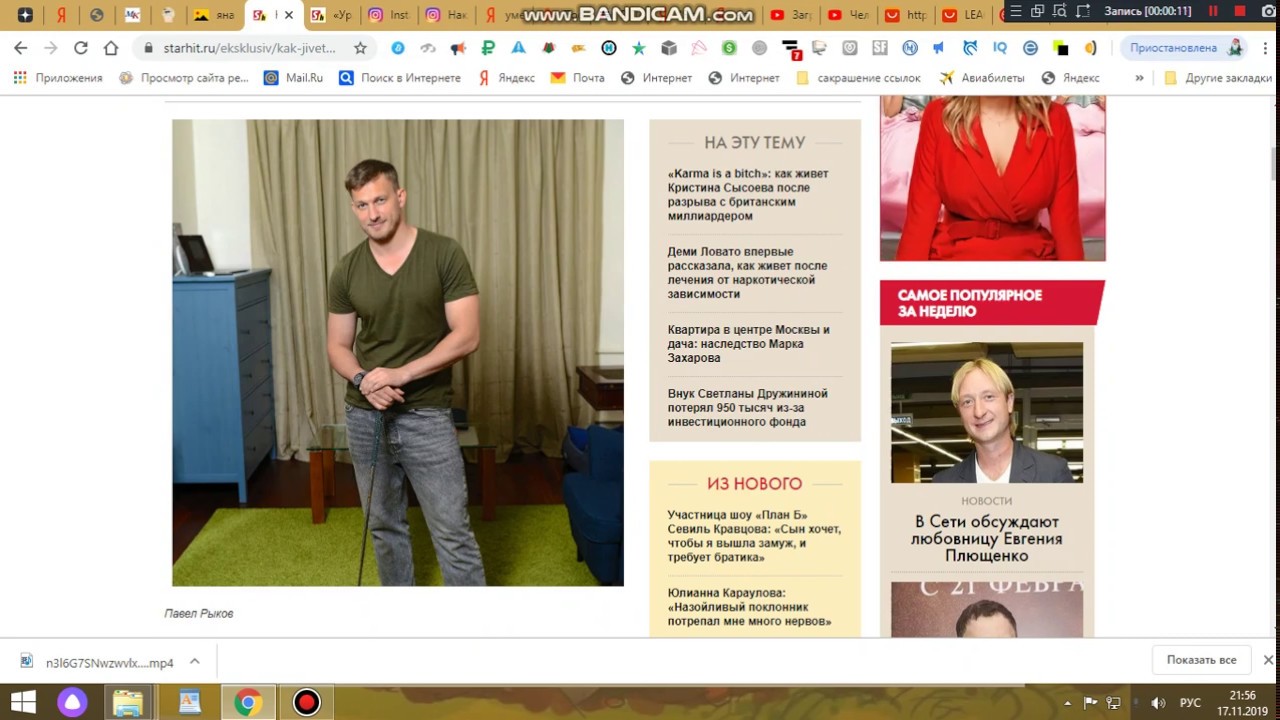Click the starhit.ru address bar
The height and width of the screenshot is (720, 1280).
(249, 48)
